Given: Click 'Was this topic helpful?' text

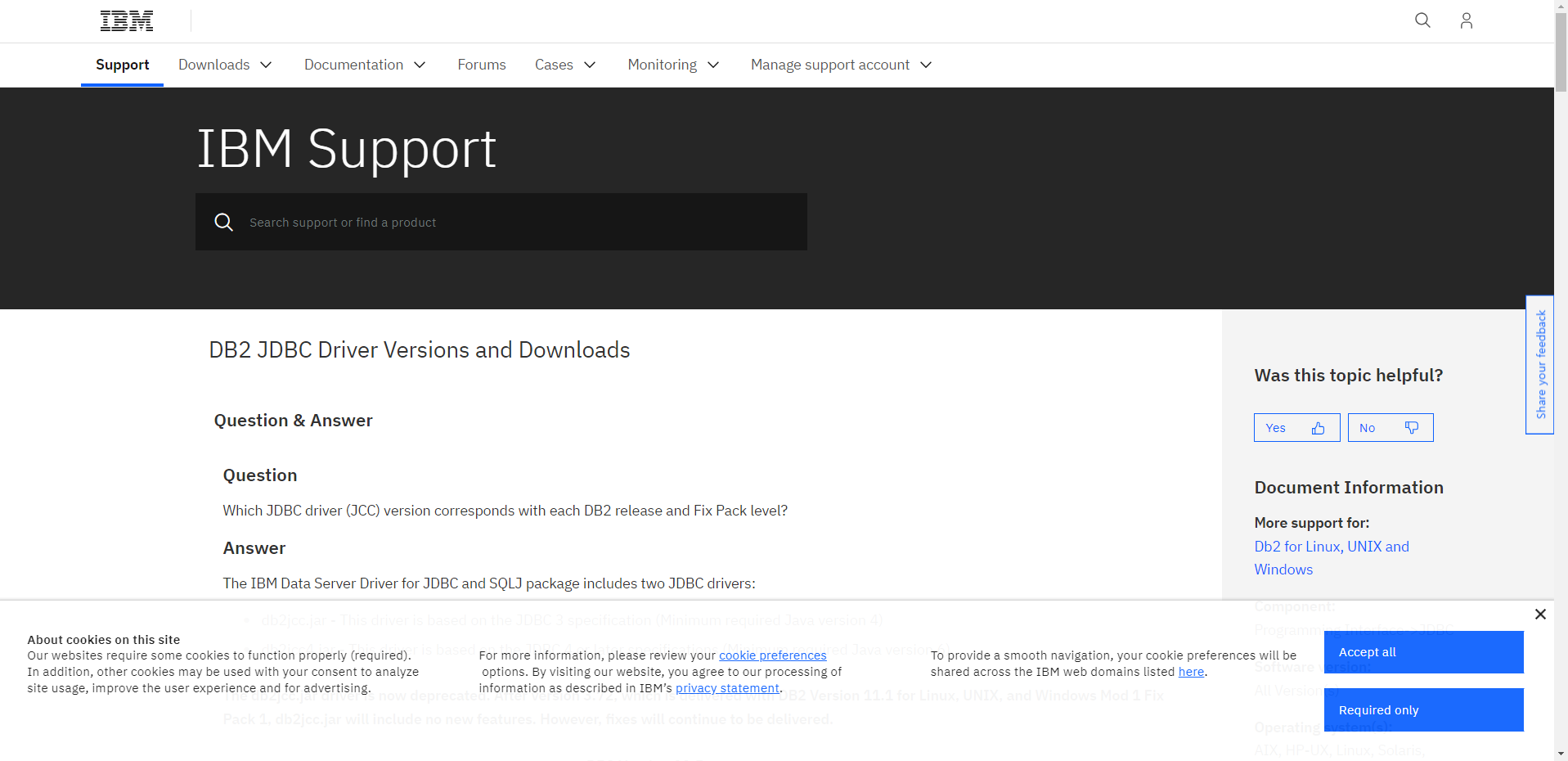Looking at the screenshot, I should tap(1349, 376).
